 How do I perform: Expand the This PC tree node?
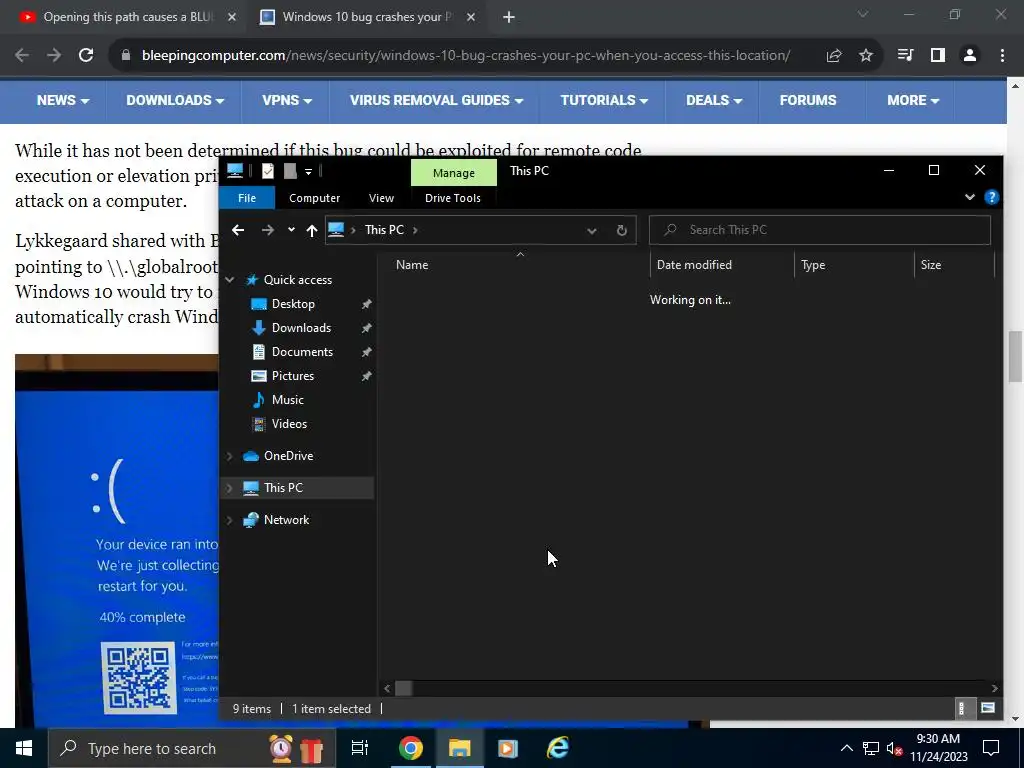[x=229, y=488]
